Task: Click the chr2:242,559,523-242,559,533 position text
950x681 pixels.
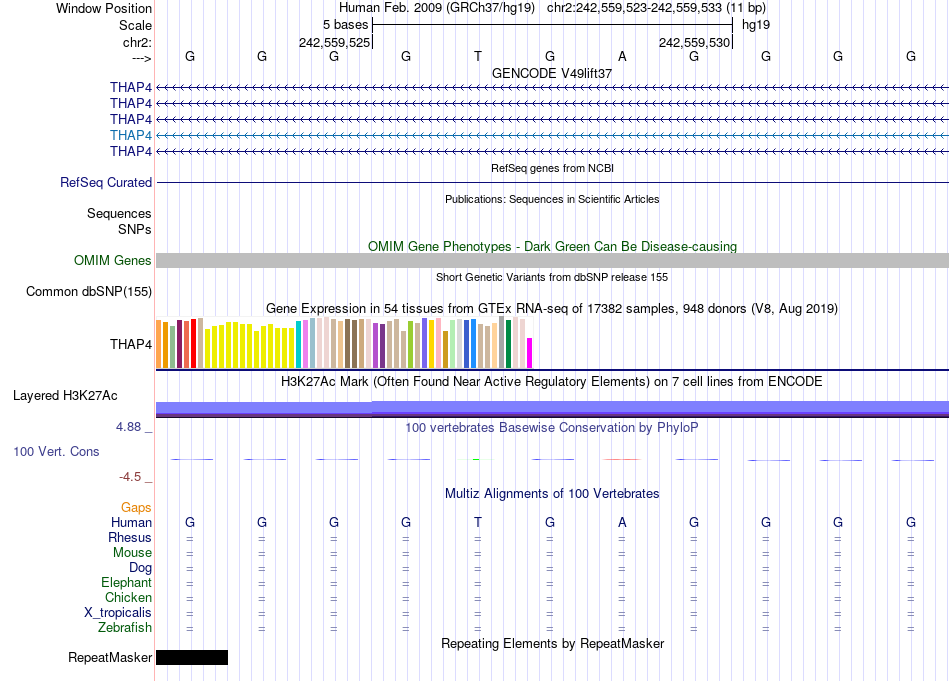Action: (x=656, y=8)
